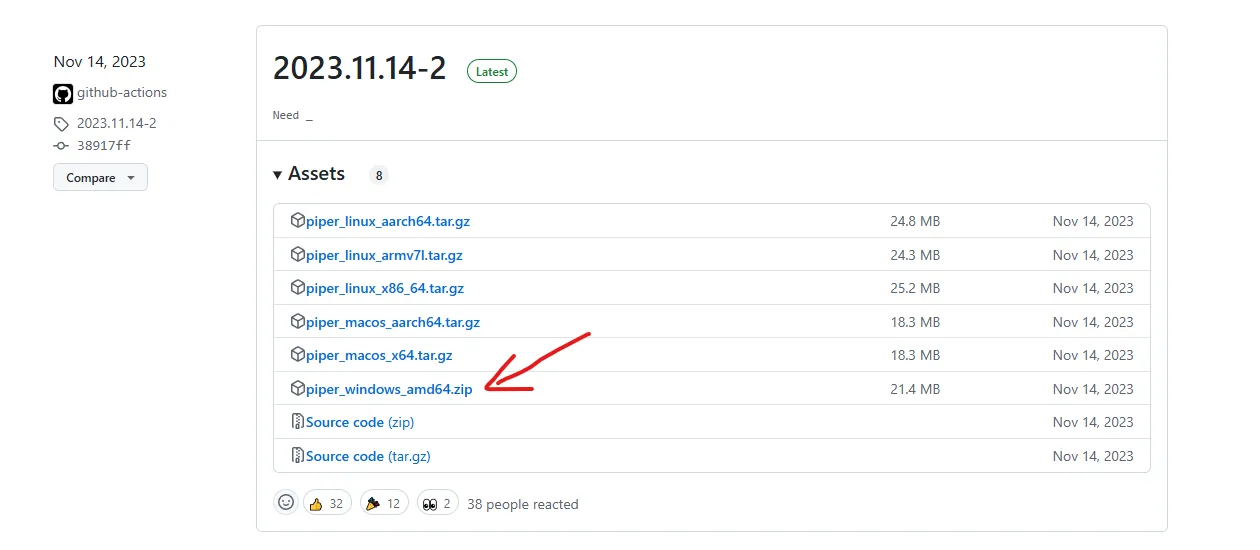
Task: Click the 24.8 MB file size
Action: coord(915,221)
